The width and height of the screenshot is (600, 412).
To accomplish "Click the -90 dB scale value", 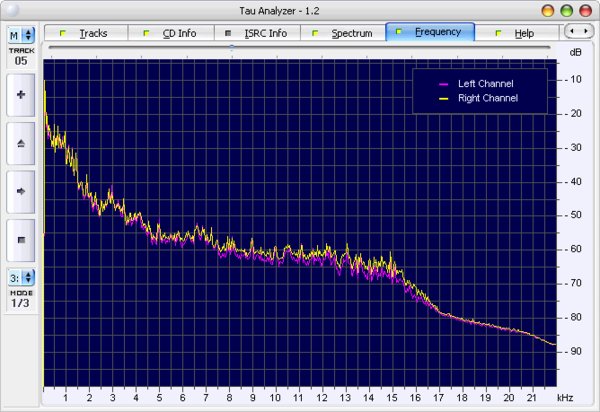I will tap(573, 351).
